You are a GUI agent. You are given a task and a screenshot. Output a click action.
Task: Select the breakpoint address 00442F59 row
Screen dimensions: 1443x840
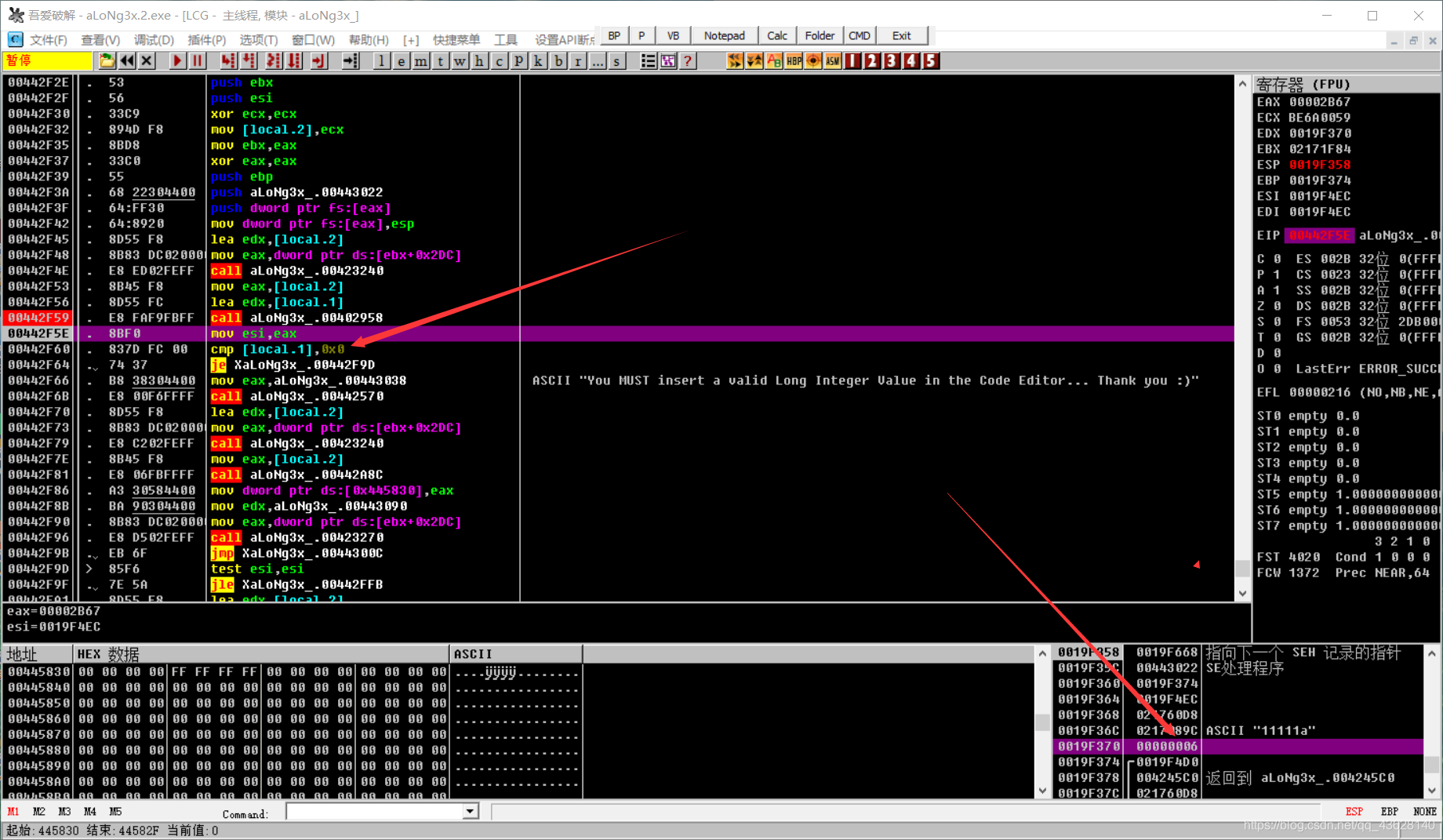click(38, 318)
